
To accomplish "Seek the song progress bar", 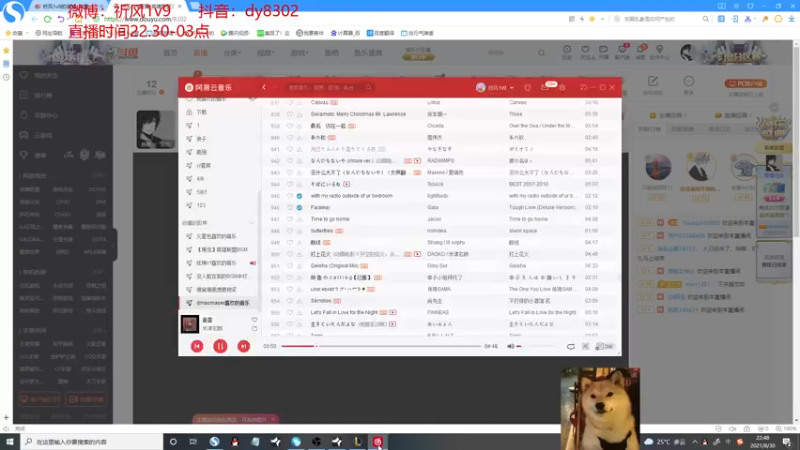I will [381, 346].
